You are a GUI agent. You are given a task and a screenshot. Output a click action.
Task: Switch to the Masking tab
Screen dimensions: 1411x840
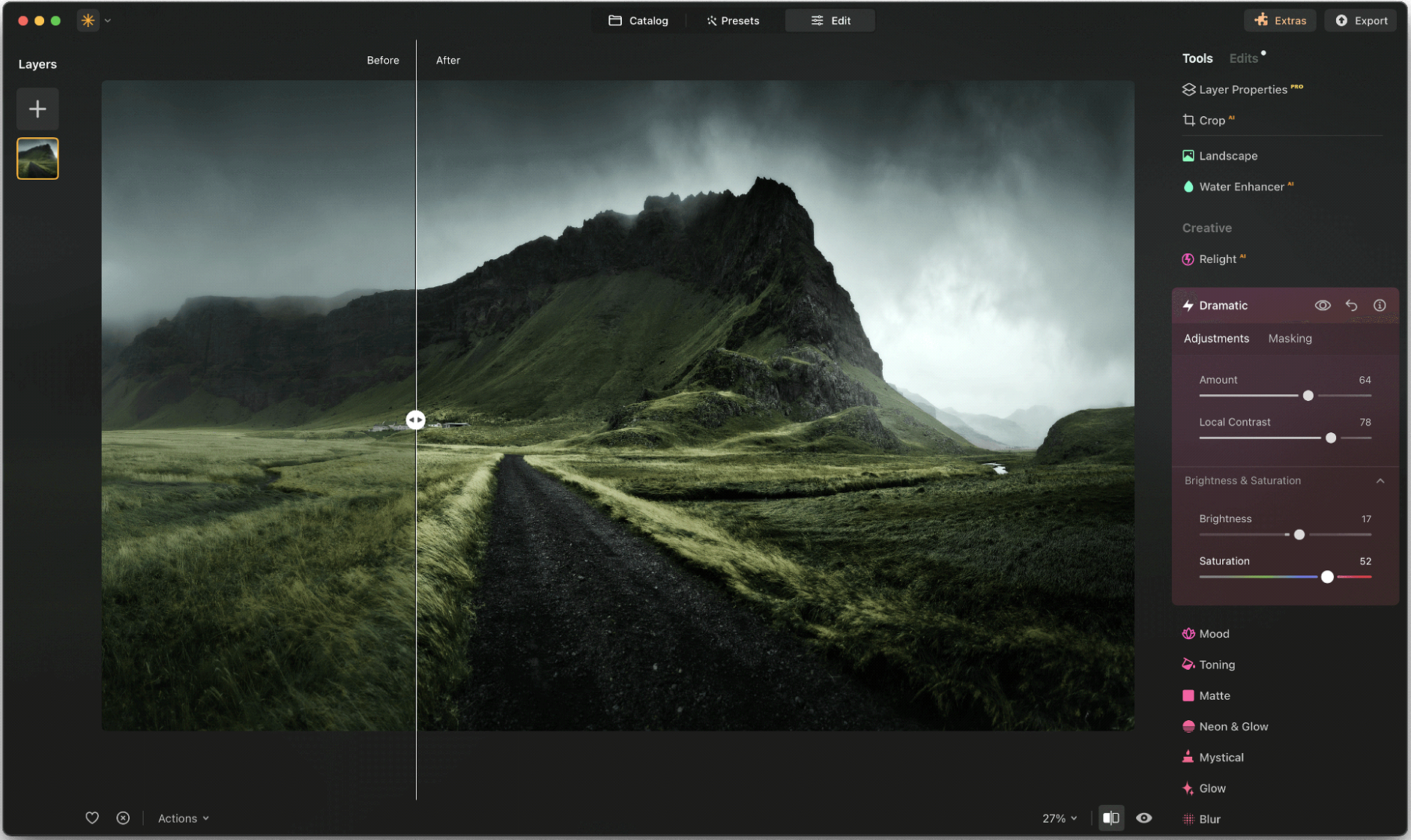click(x=1290, y=339)
